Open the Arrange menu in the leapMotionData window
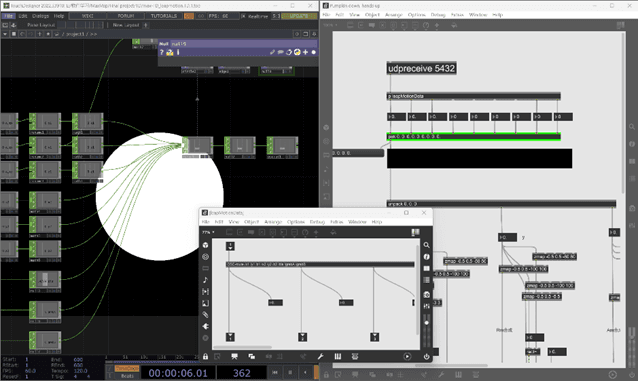Image resolution: width=638 pixels, height=381 pixels. click(273, 222)
